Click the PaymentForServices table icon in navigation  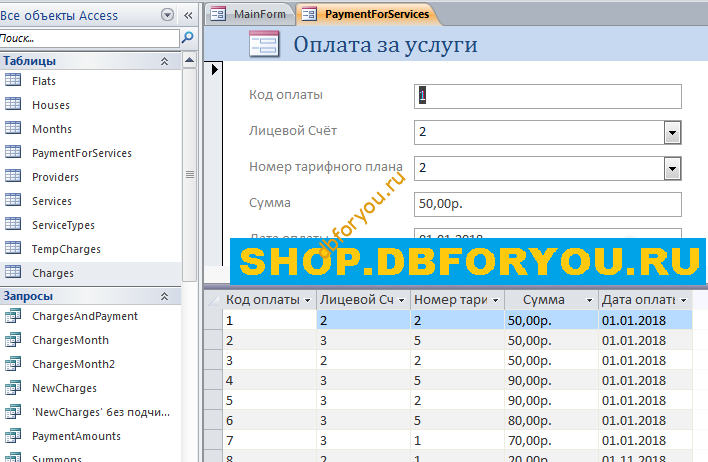13,152
